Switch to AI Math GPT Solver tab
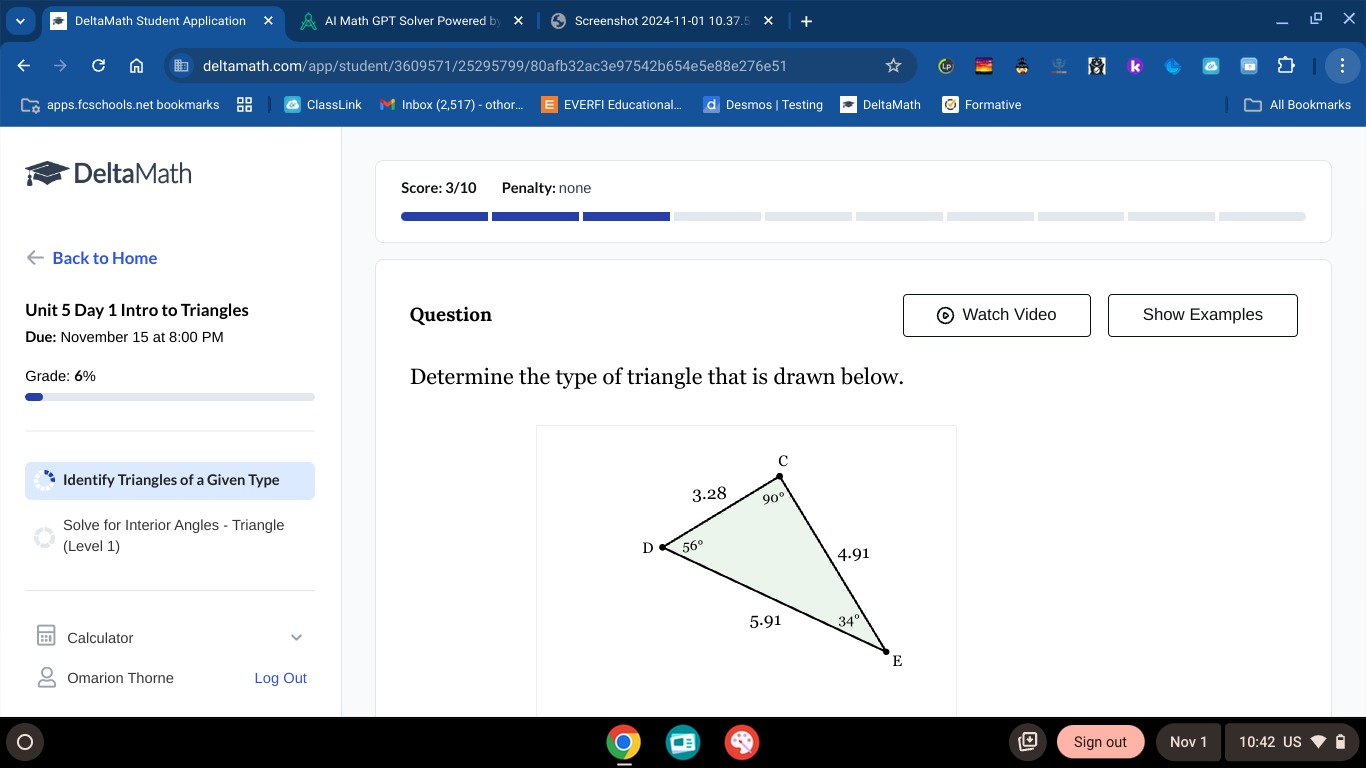The image size is (1366, 768). point(412,21)
